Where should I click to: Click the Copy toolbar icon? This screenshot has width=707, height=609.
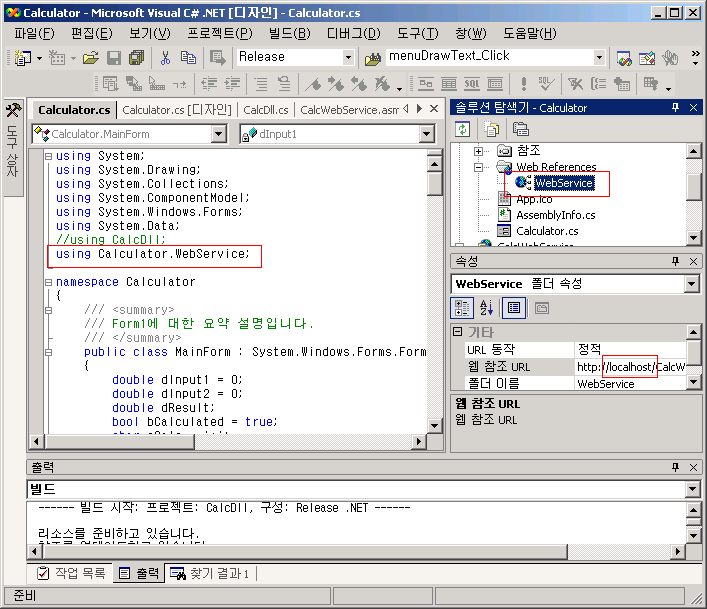pyautogui.click(x=188, y=58)
